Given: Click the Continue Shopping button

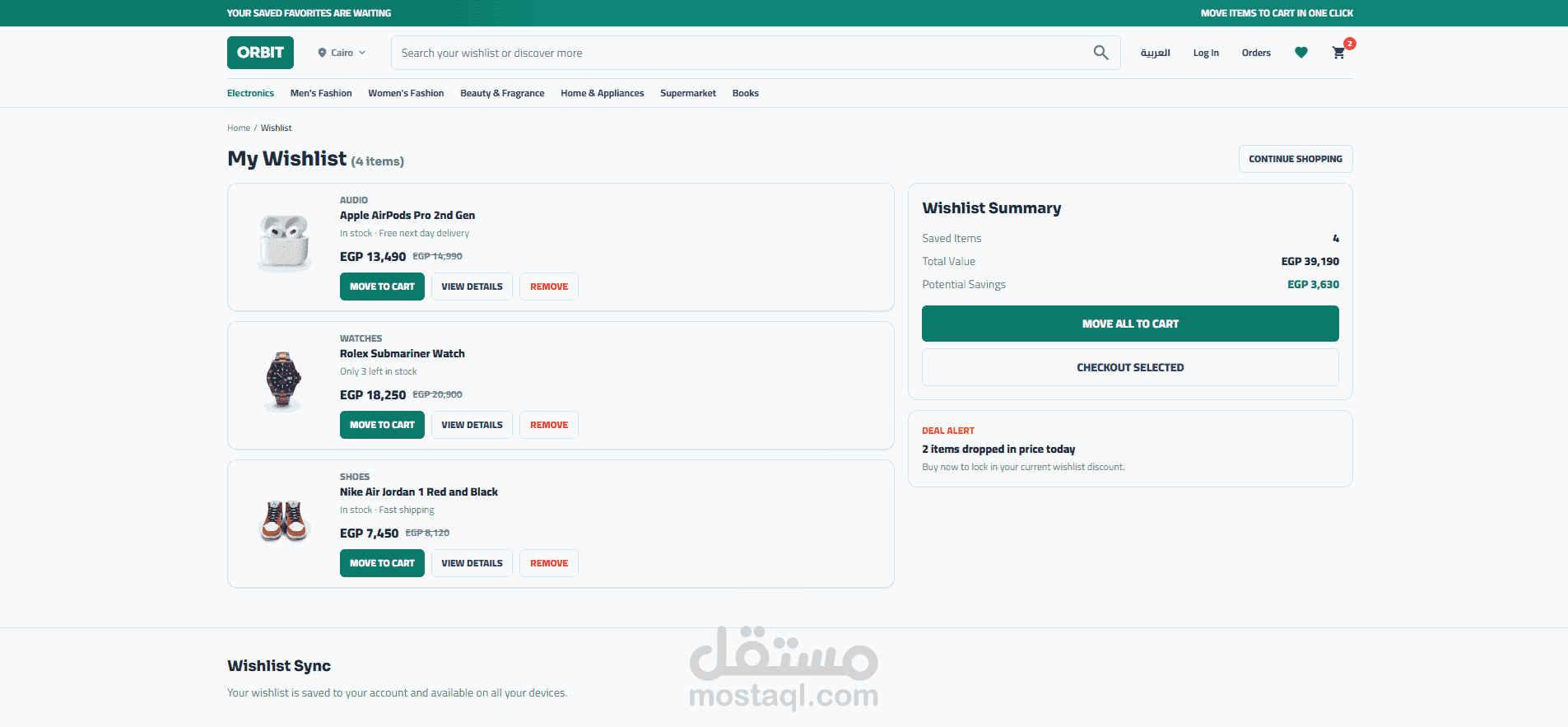Looking at the screenshot, I should click(x=1296, y=159).
